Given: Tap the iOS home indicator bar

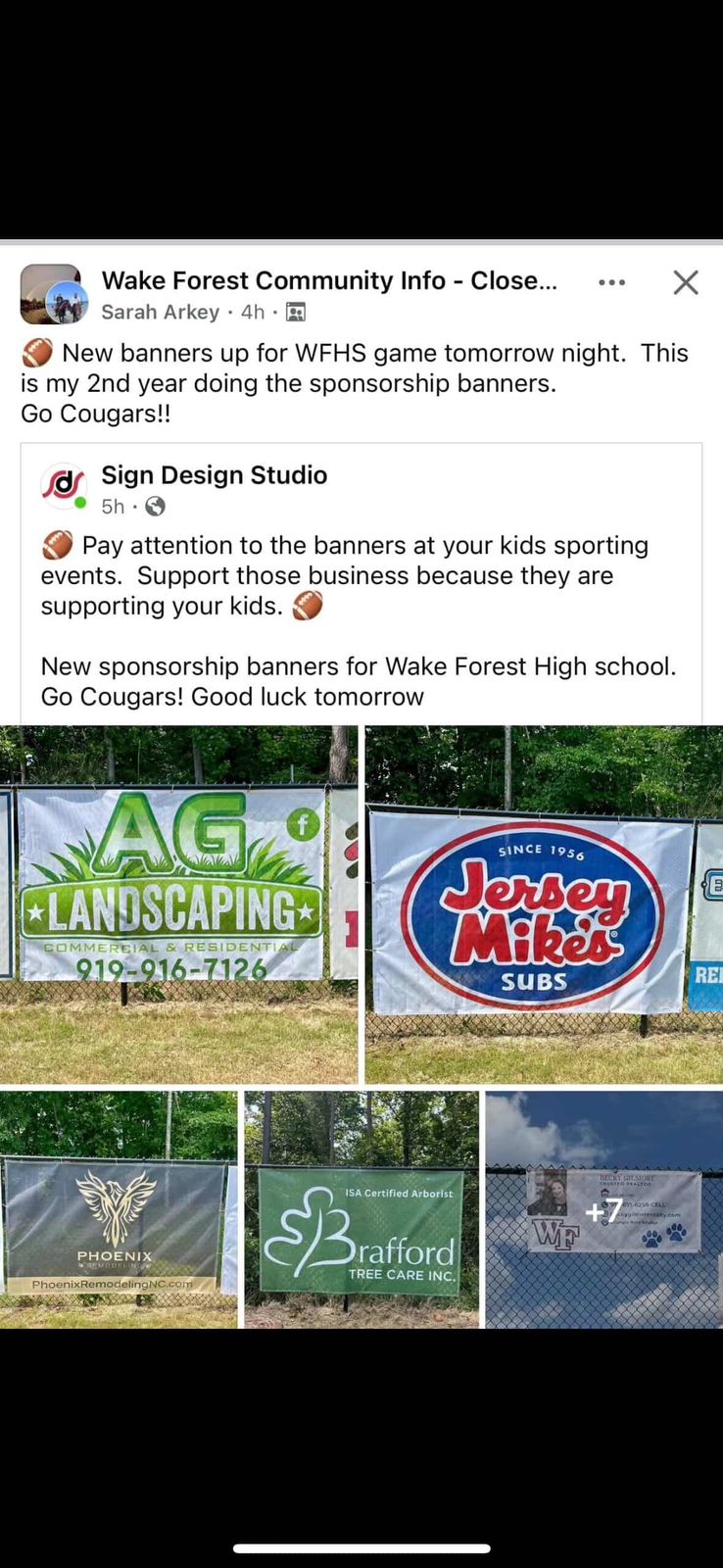Looking at the screenshot, I should click(361, 1548).
